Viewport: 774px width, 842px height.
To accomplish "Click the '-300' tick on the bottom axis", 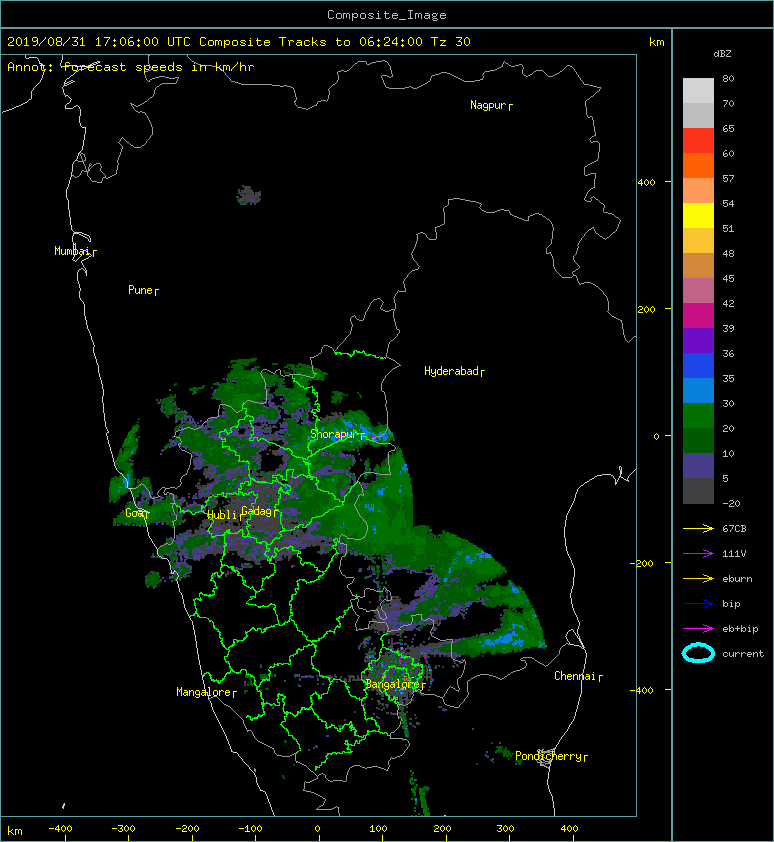I will click(x=124, y=829).
